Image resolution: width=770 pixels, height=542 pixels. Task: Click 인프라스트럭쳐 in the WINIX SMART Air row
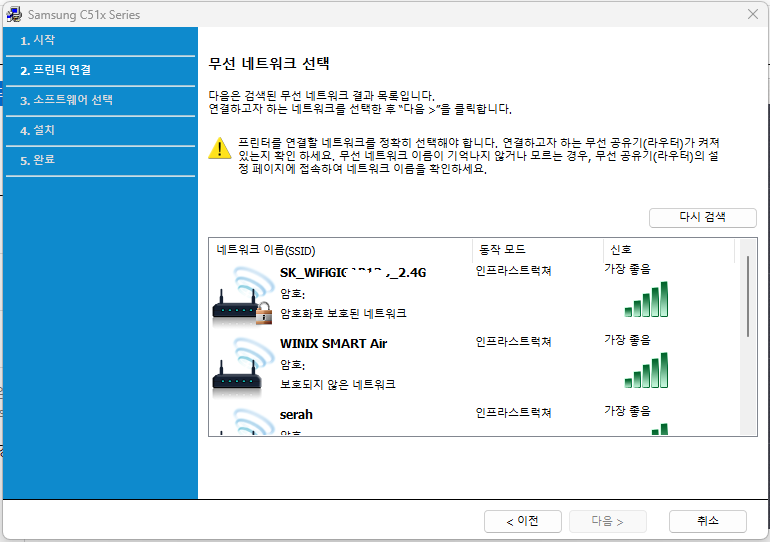click(x=513, y=342)
